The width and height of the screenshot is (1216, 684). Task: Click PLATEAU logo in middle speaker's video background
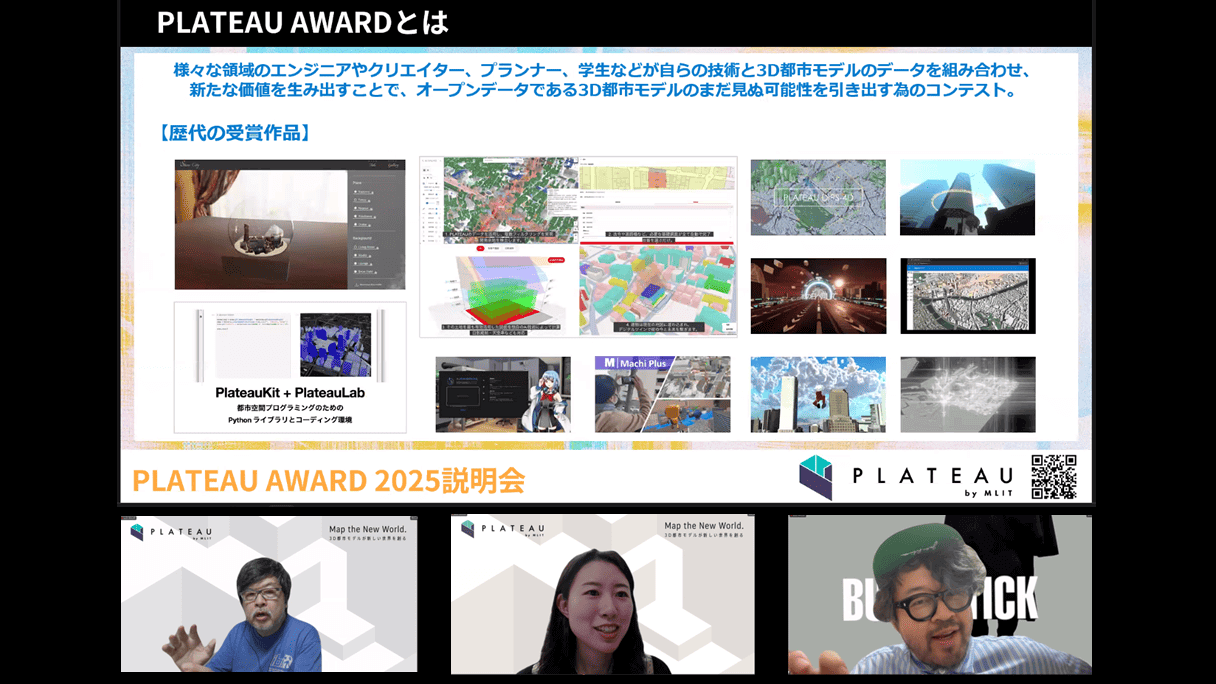click(x=502, y=529)
